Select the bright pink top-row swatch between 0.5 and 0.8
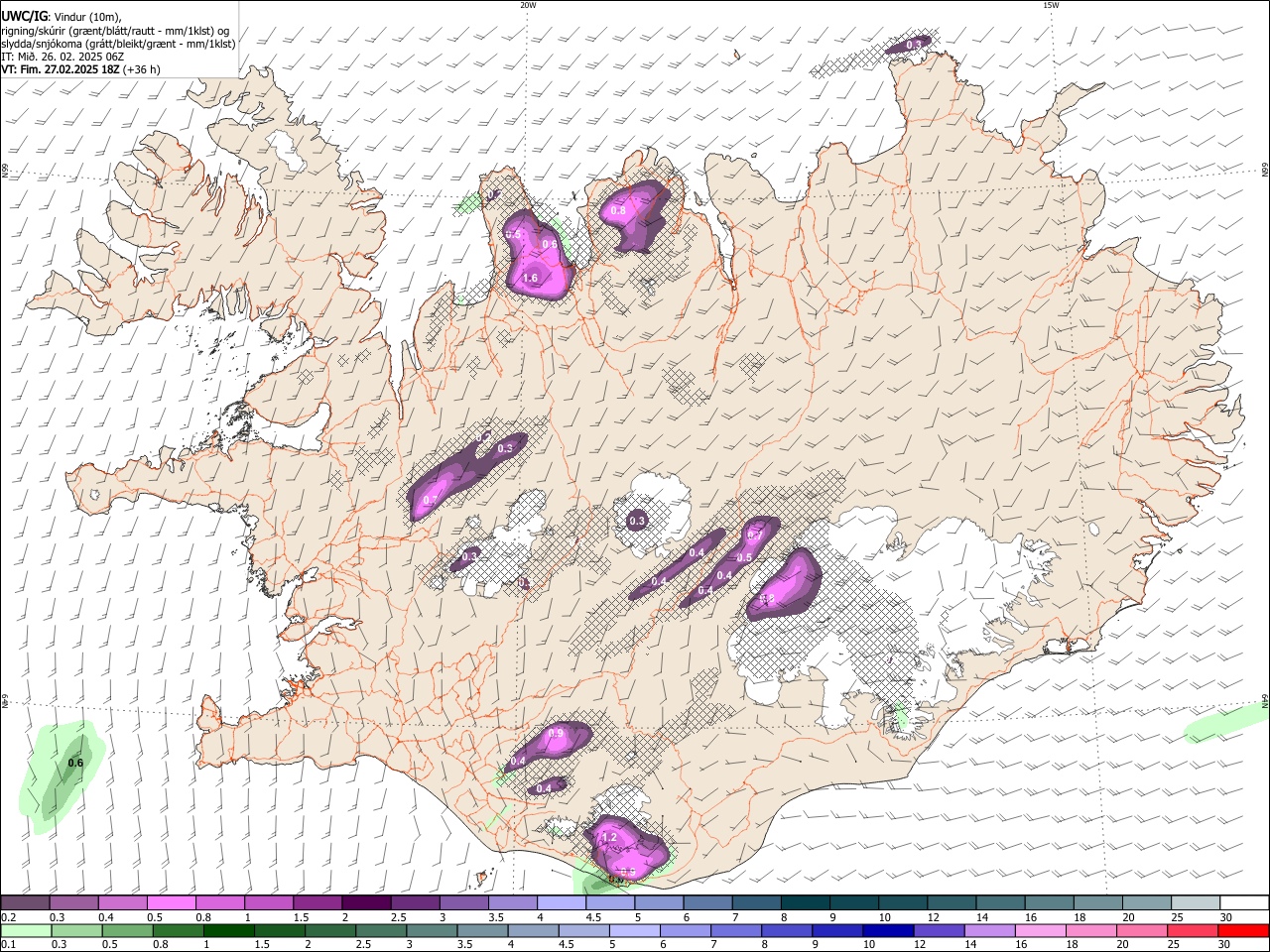 [171, 903]
